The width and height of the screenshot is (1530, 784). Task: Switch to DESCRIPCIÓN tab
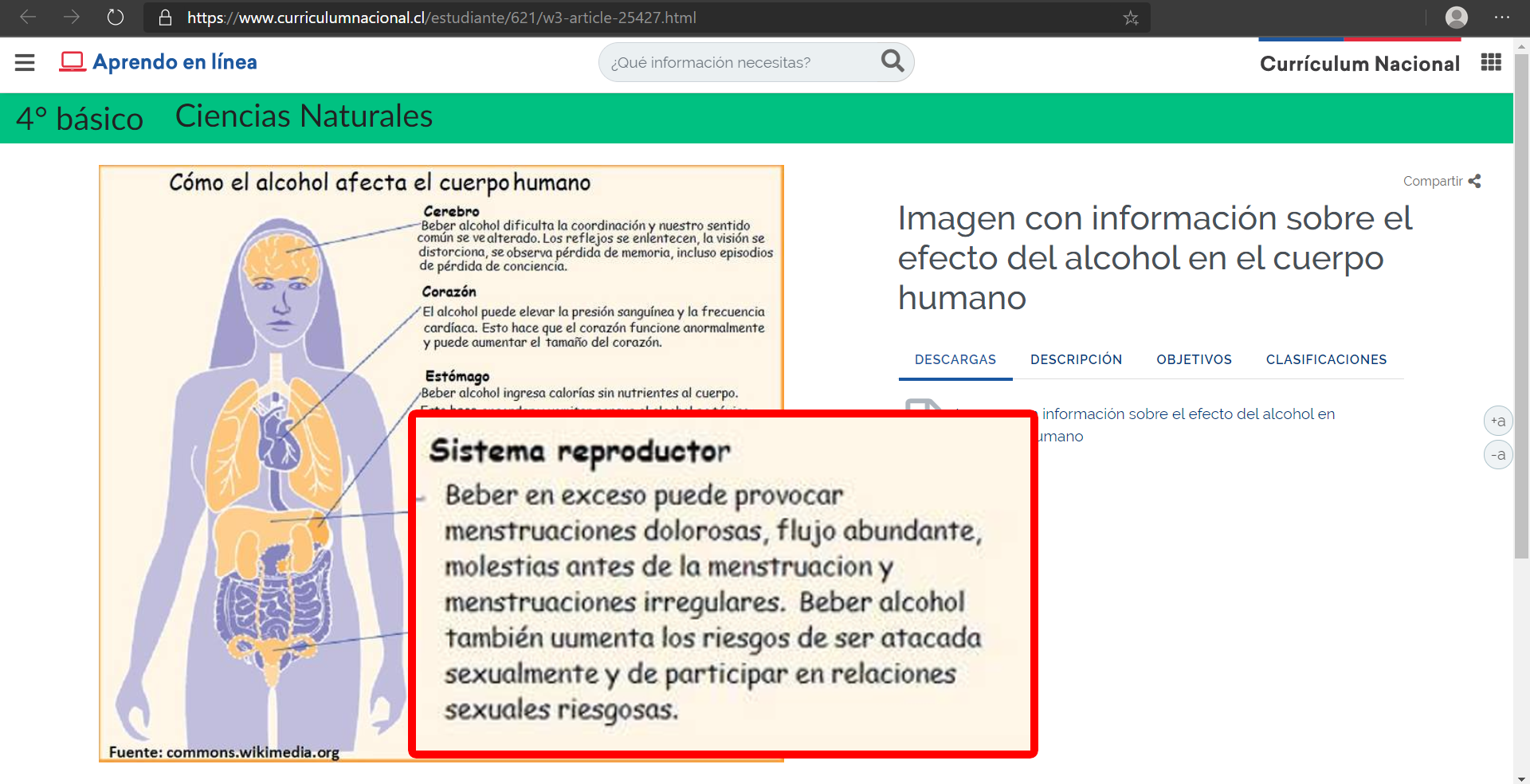[x=1076, y=360]
